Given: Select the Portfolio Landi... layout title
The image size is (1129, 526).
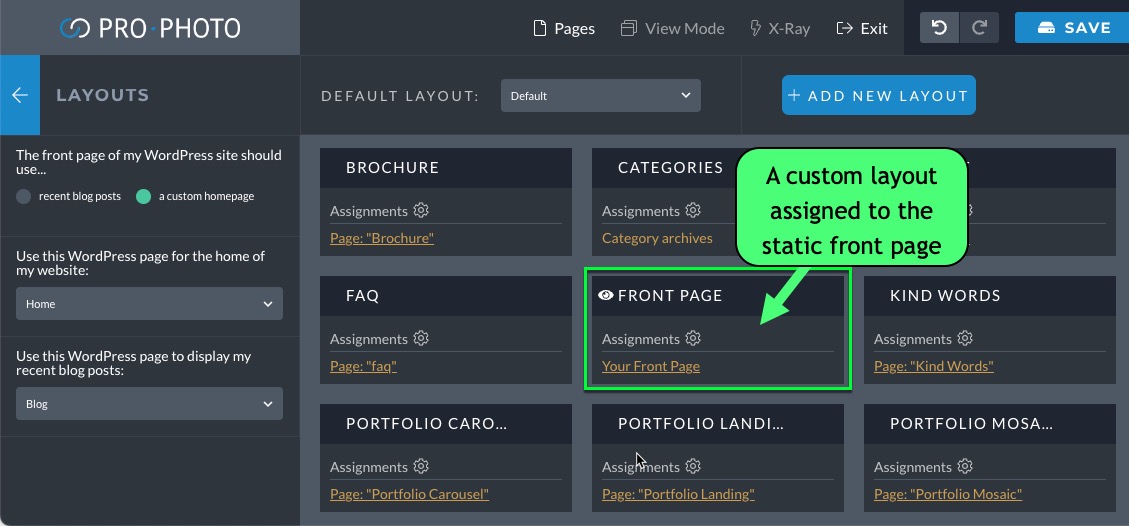Looking at the screenshot, I should (x=701, y=424).
